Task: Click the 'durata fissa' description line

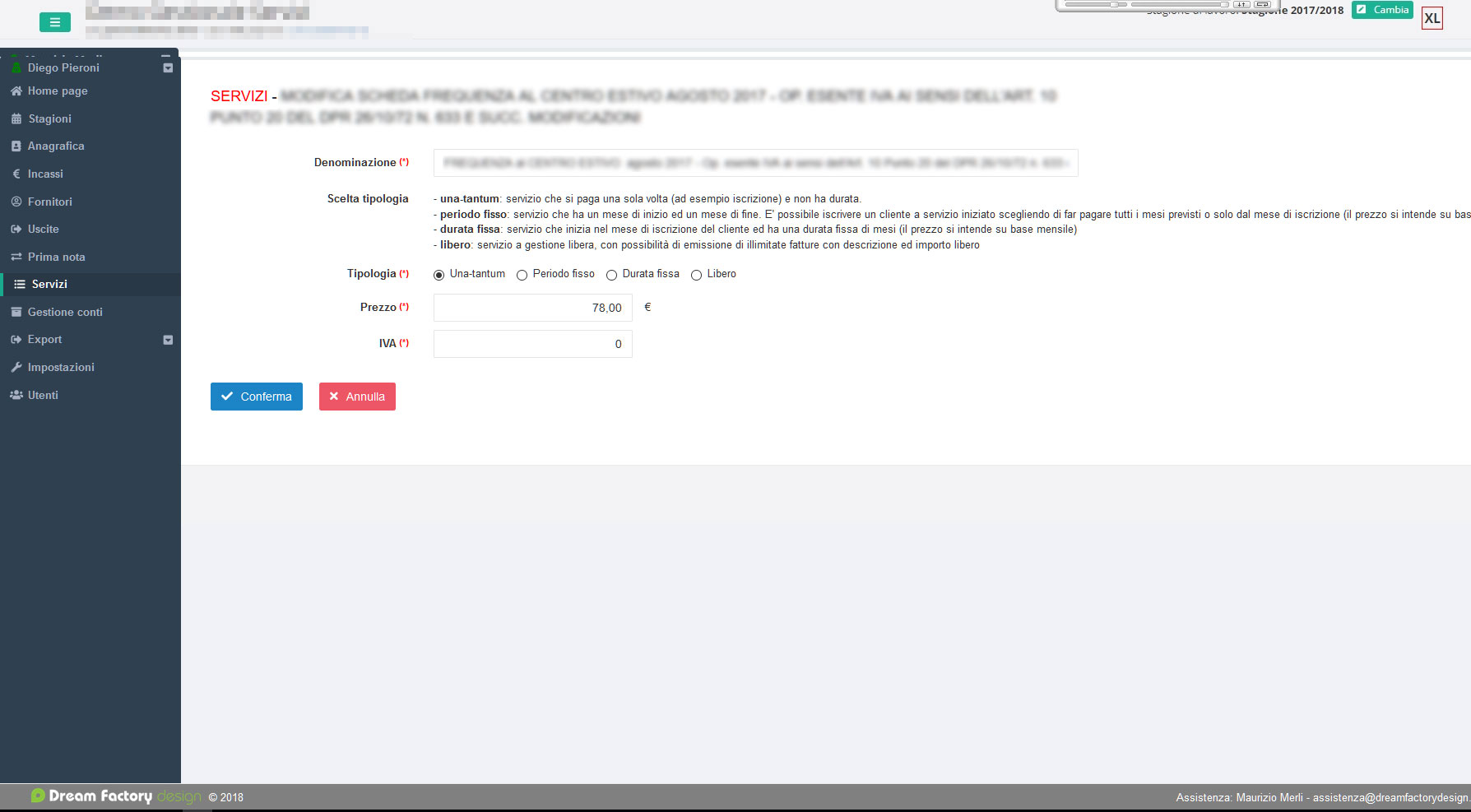Action: (x=755, y=230)
